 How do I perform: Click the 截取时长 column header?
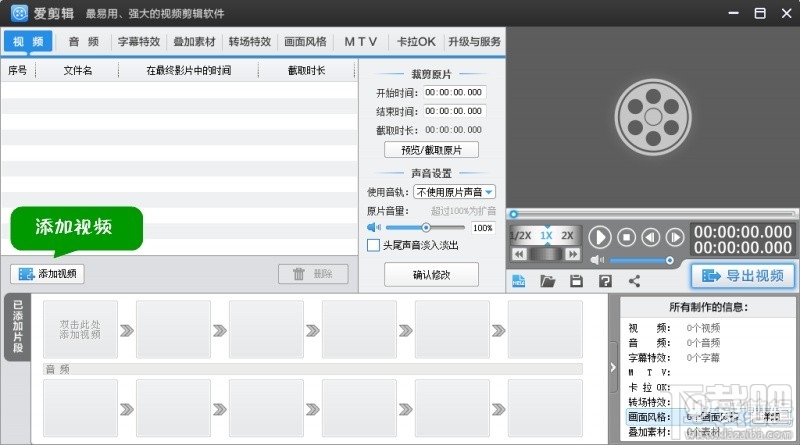307,70
